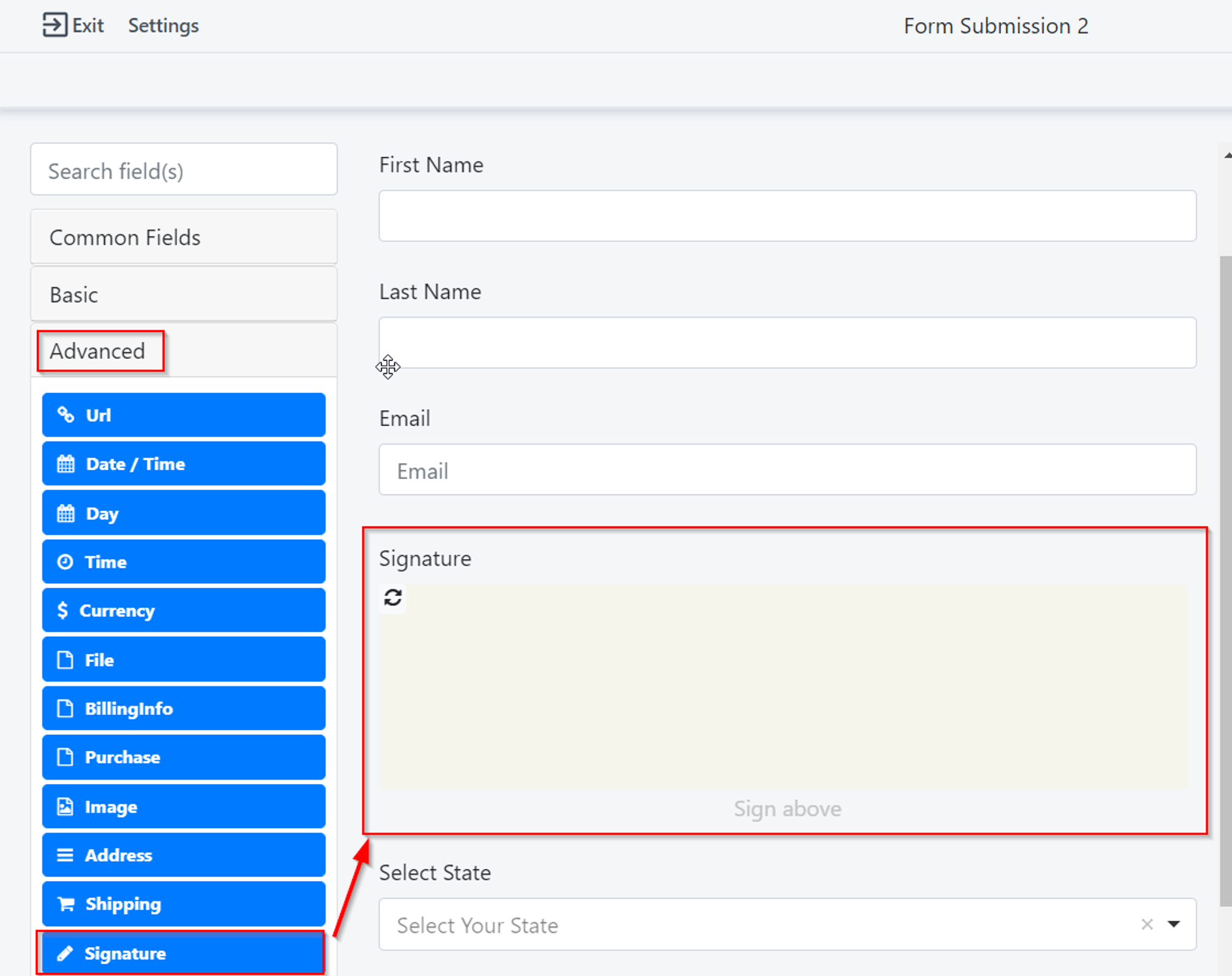Click the signature refresh/clear icon

(x=393, y=597)
